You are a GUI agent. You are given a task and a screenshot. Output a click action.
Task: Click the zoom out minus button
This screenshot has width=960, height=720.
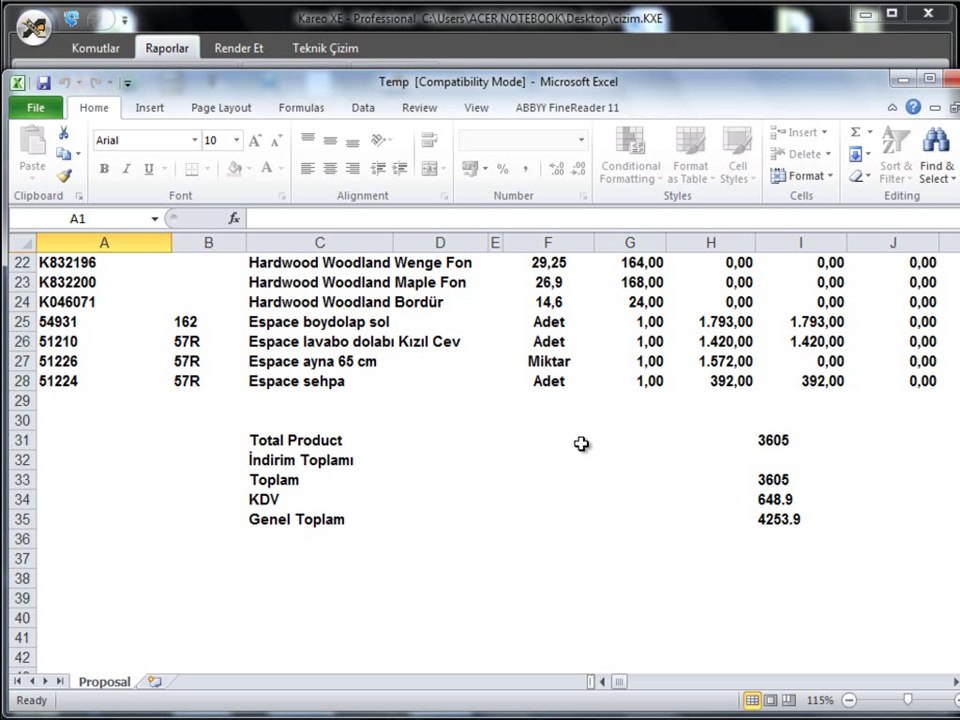[x=849, y=700]
